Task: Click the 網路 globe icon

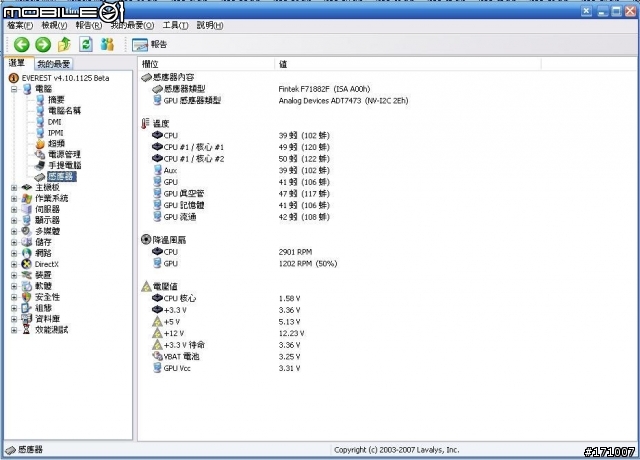Action: [x=27, y=253]
